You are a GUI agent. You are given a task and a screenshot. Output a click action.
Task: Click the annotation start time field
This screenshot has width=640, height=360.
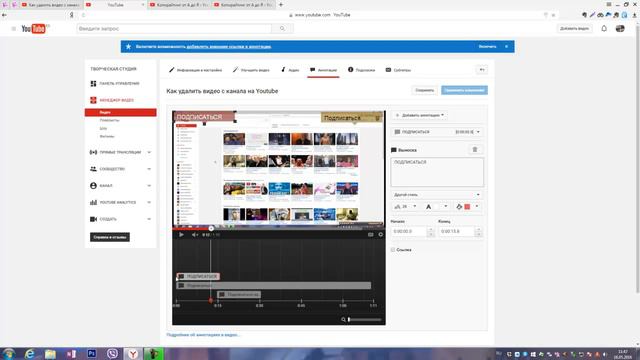pos(409,231)
